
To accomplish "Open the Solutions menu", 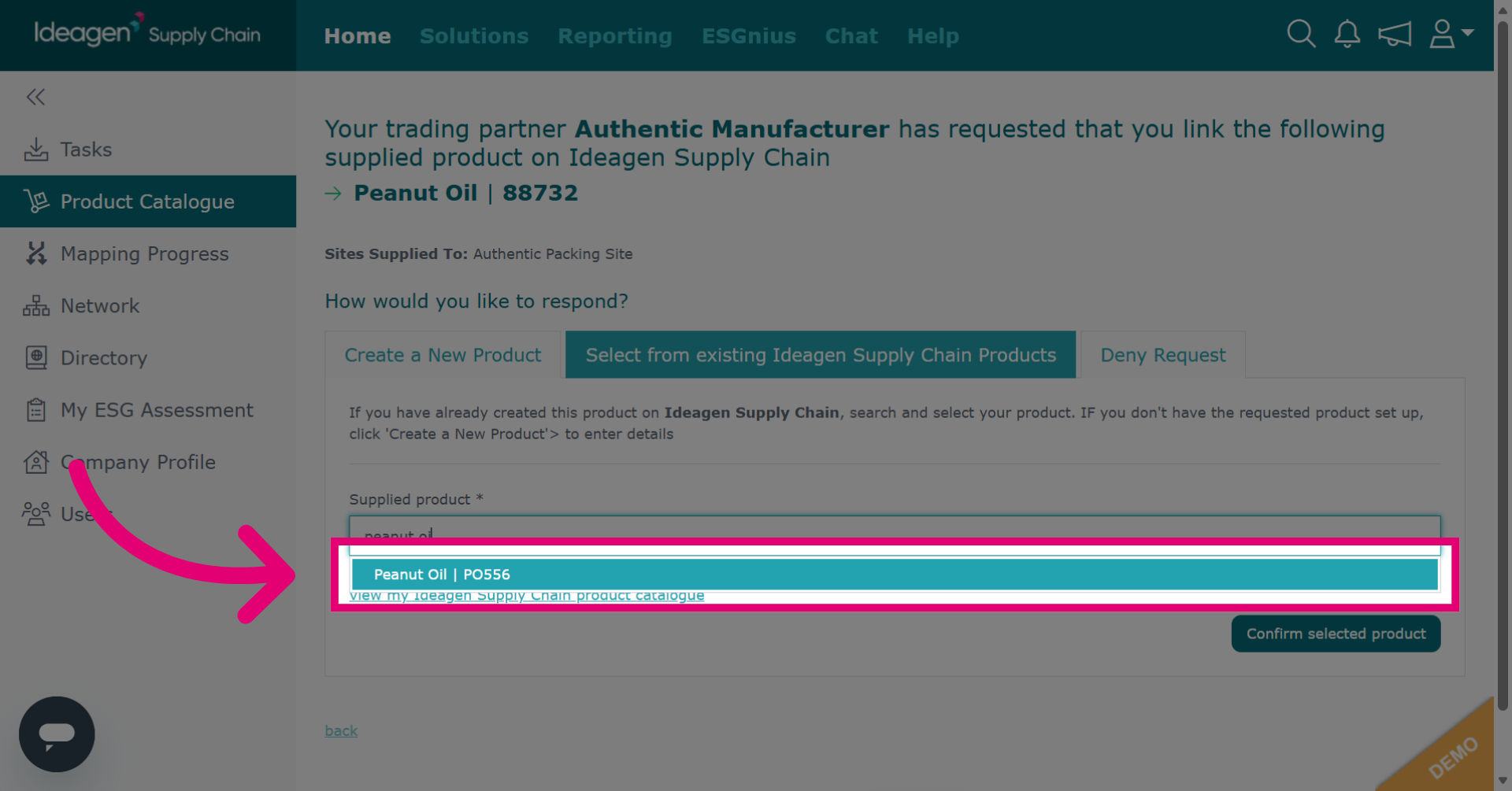I will click(x=474, y=36).
